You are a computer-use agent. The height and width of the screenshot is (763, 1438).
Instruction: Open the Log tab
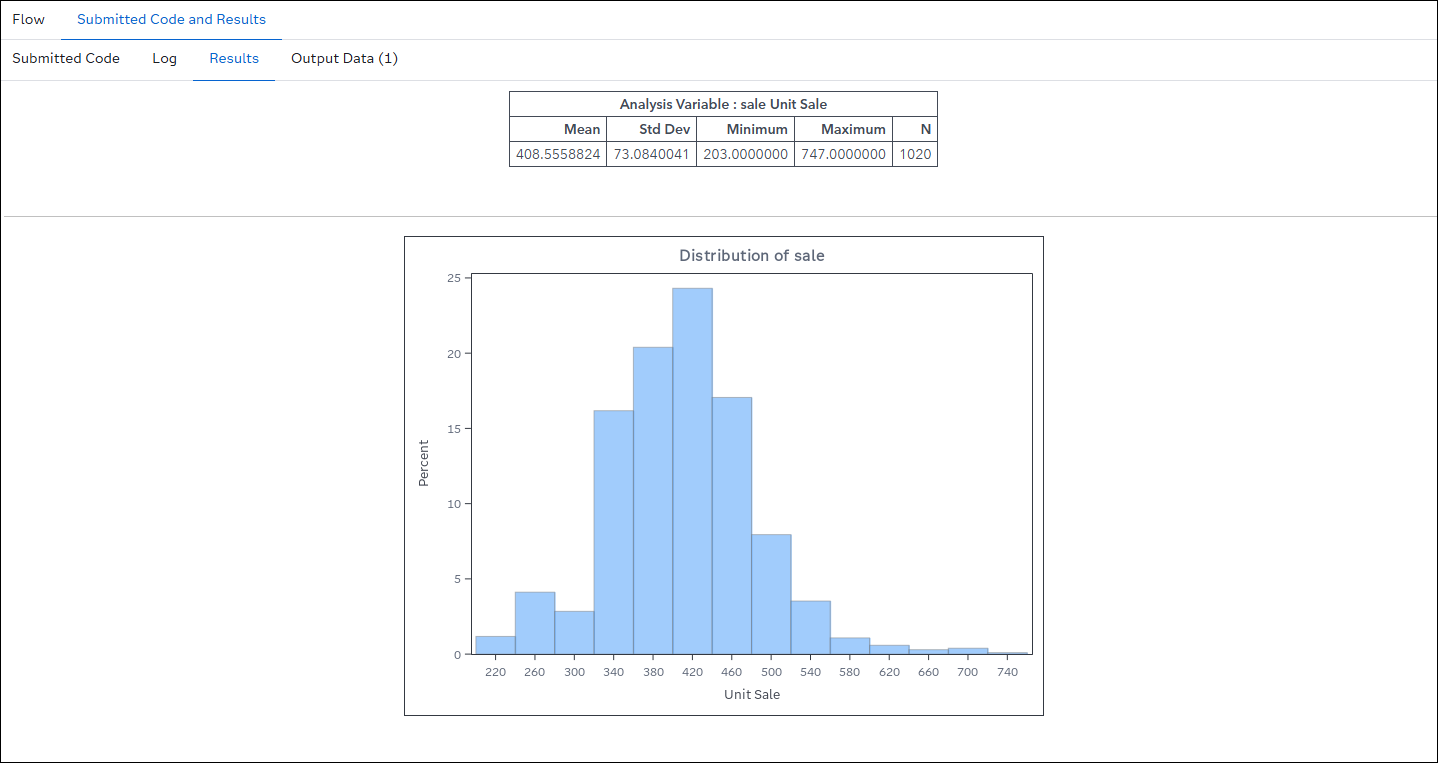coord(164,58)
